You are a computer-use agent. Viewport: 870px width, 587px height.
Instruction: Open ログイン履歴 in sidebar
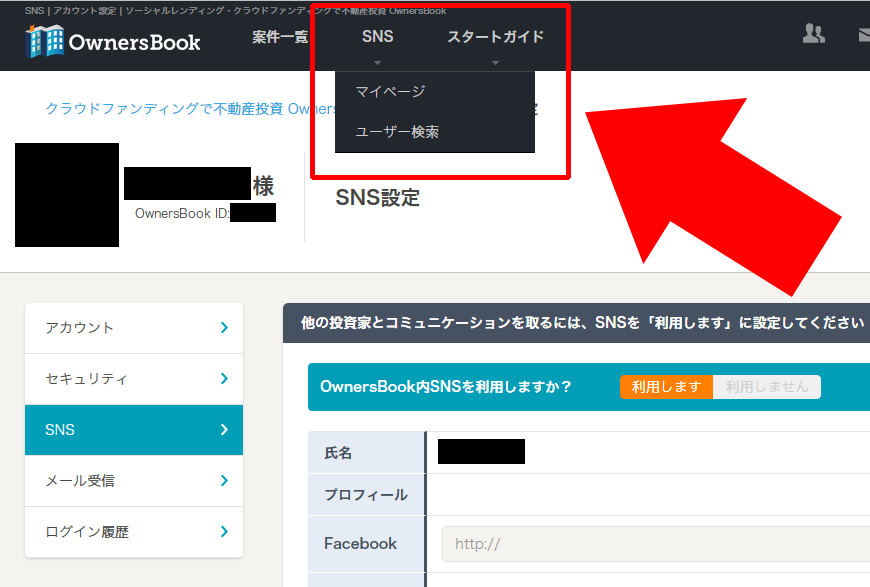(x=134, y=532)
